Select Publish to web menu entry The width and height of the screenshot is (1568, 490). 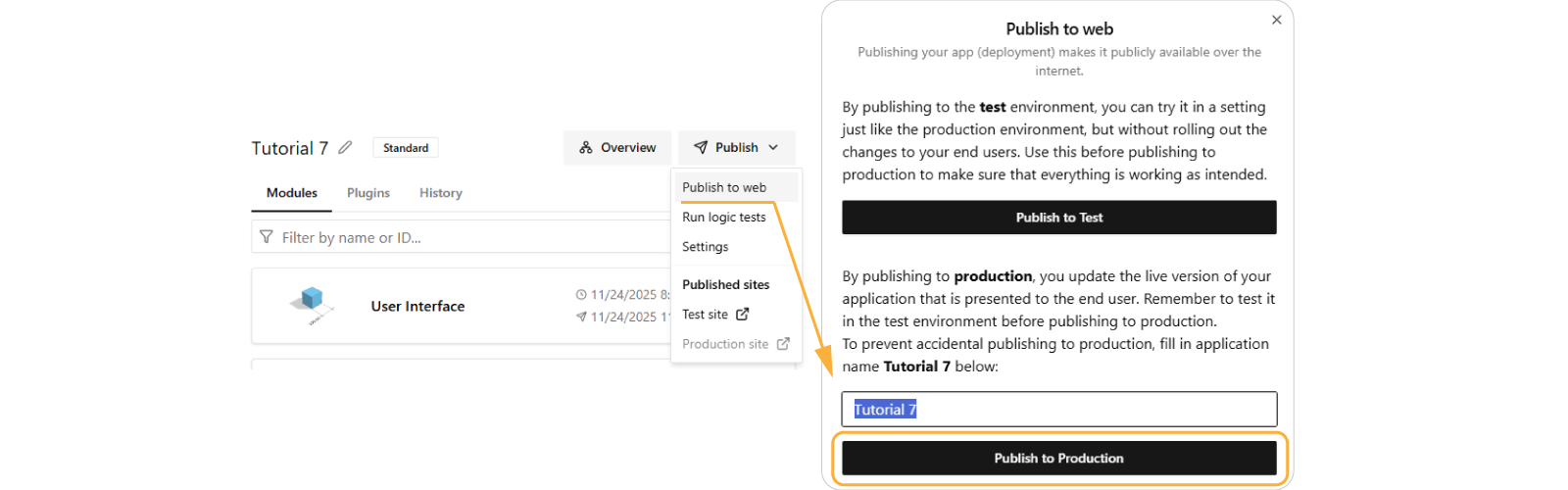724,187
